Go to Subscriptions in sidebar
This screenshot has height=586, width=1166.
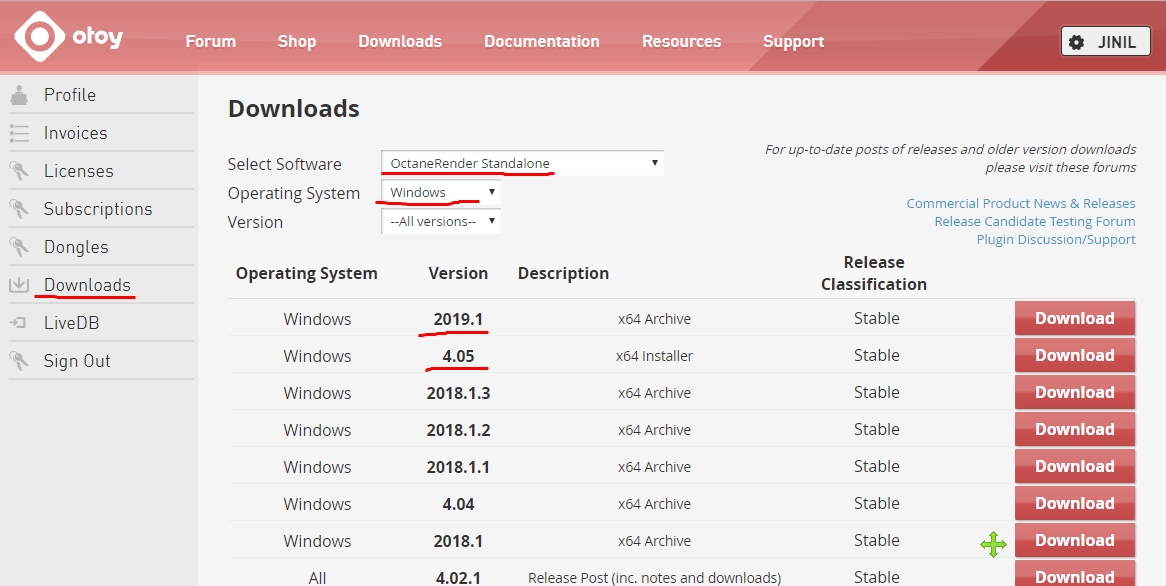click(x=98, y=209)
